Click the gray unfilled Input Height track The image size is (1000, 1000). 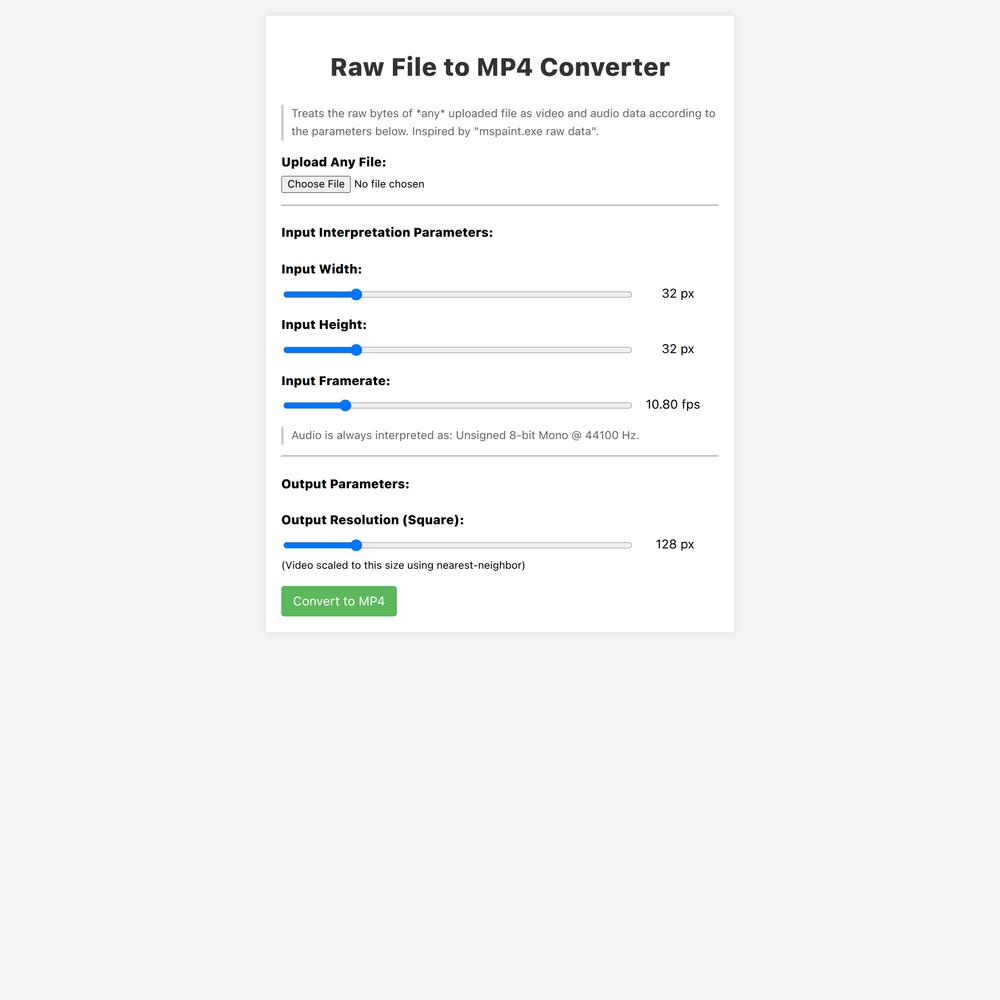[495, 350]
